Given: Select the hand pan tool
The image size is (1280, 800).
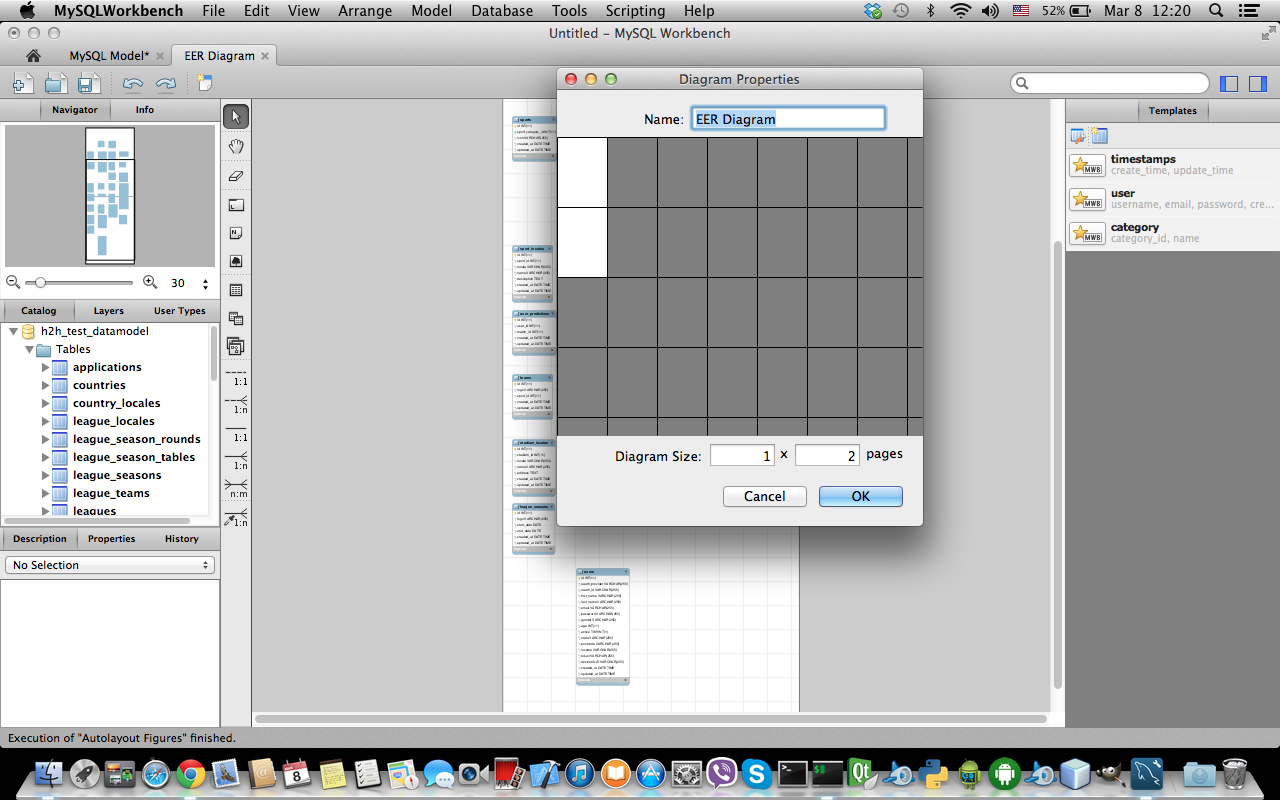Looking at the screenshot, I should 236,146.
